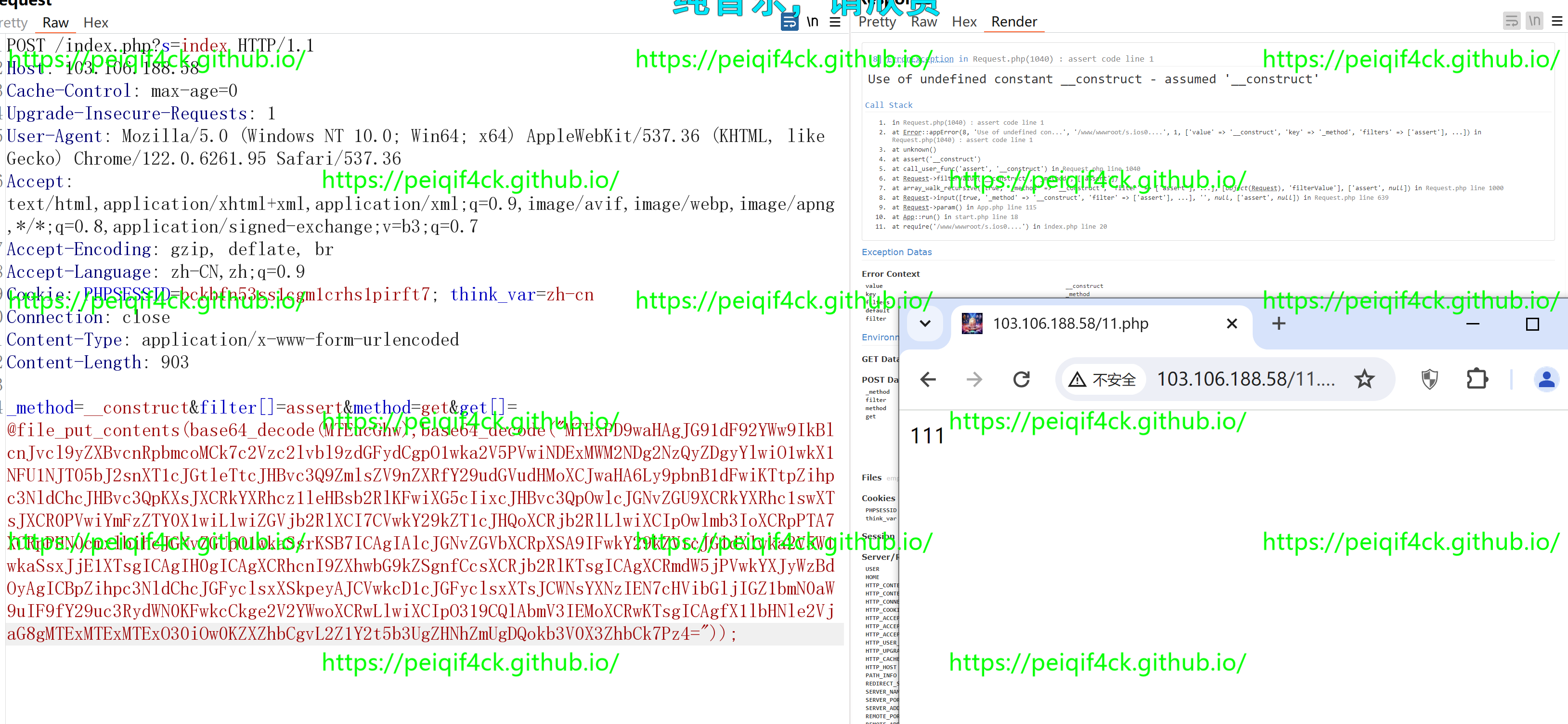
Task: Switch to the Hex tab in request pane
Action: (x=96, y=23)
